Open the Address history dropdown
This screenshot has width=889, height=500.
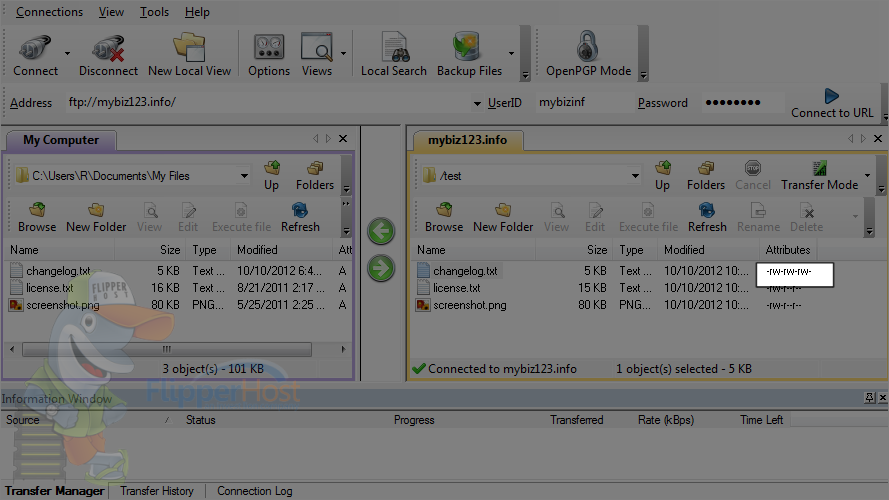click(x=477, y=103)
